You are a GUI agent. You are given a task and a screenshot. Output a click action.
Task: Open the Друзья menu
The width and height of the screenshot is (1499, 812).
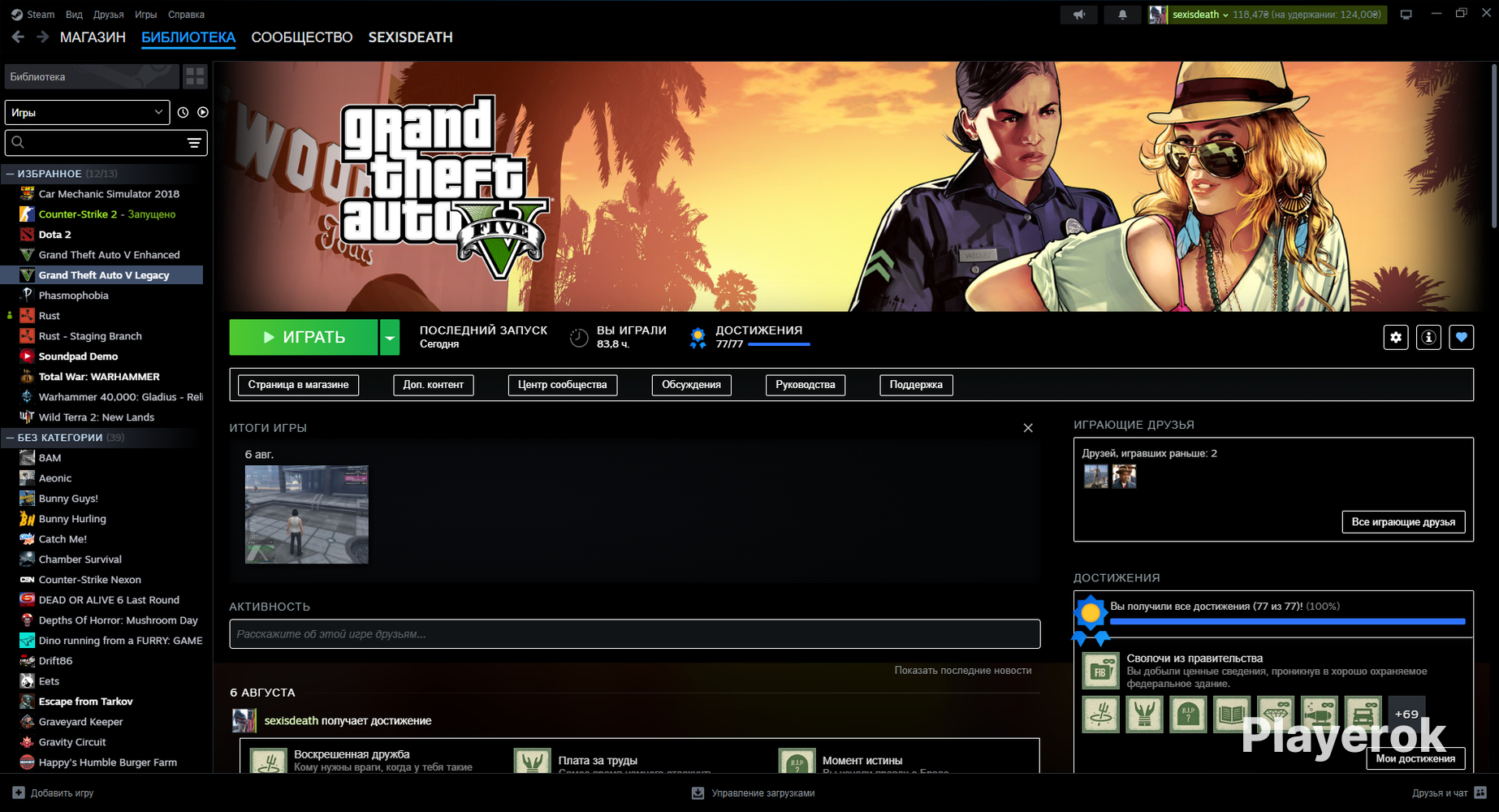[x=109, y=15]
